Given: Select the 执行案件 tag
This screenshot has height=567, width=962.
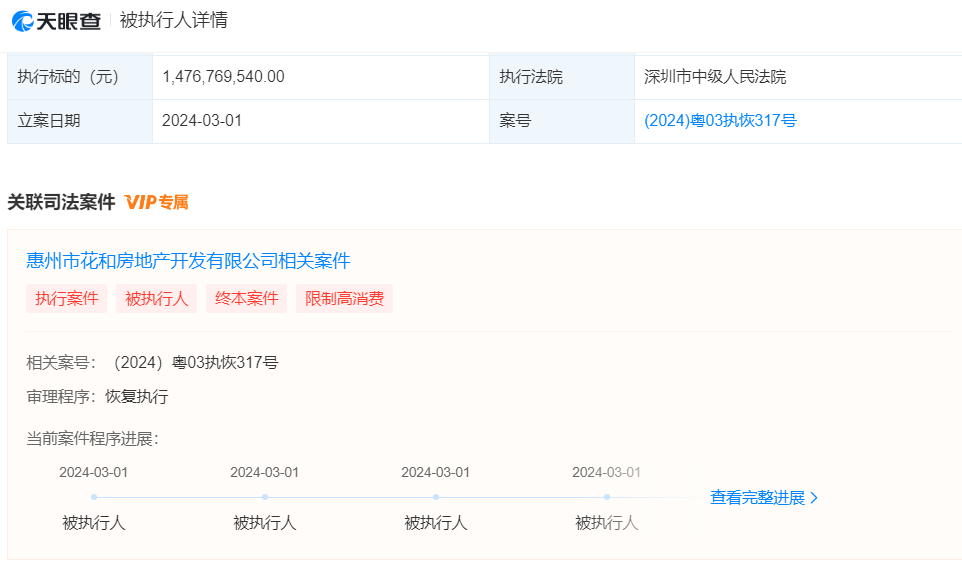Looking at the screenshot, I should coord(67,298).
